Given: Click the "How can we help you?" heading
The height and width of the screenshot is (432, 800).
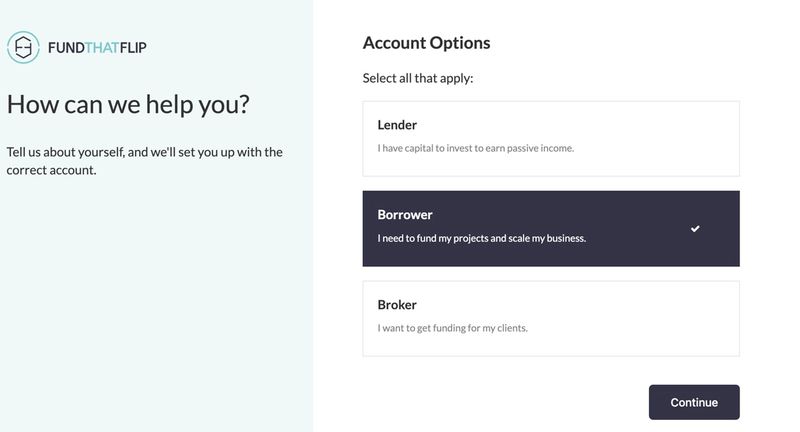Looking at the screenshot, I should [x=128, y=104].
